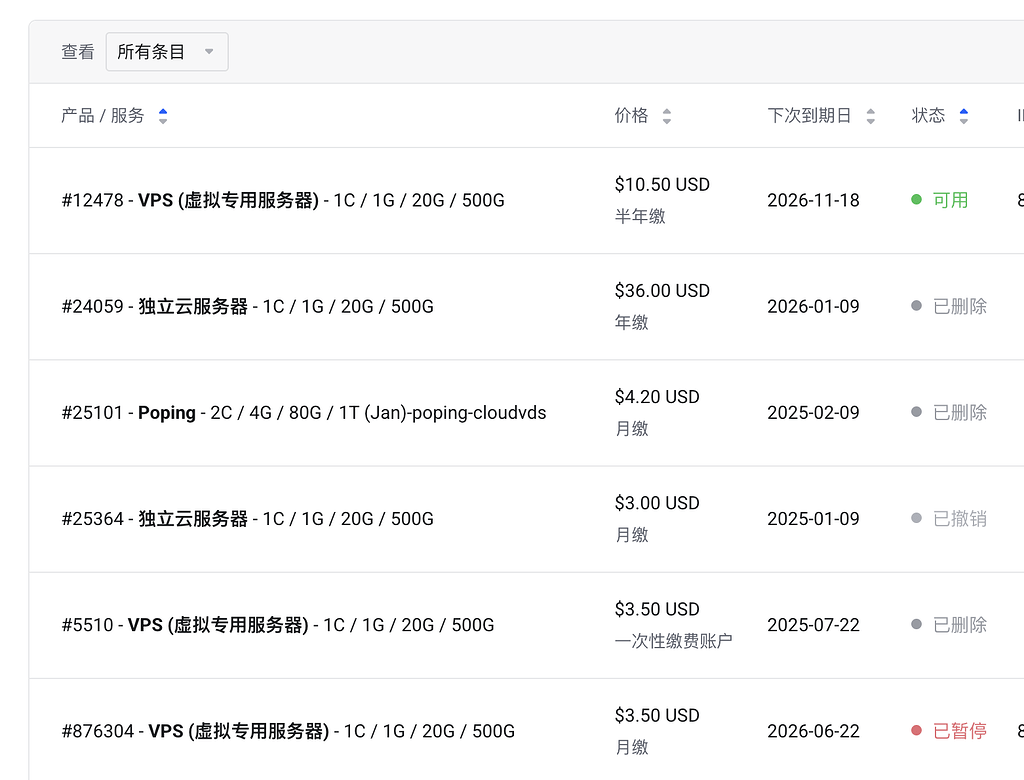Sort by 价格 column arrows
The width and height of the screenshot is (1024, 780).
[x=667, y=116]
